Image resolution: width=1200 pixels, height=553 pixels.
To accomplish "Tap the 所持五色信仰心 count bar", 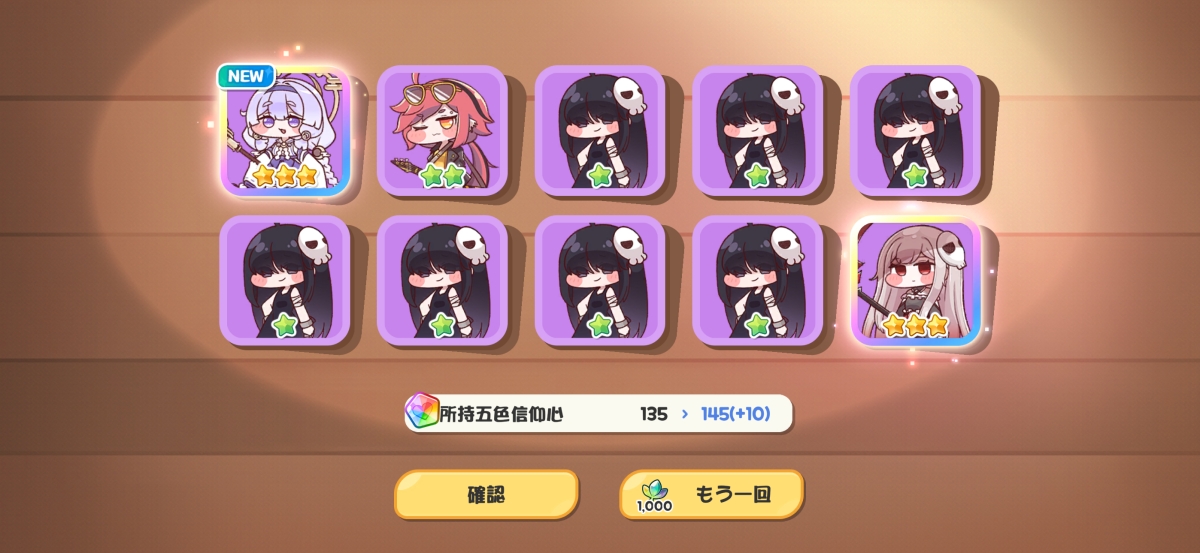I will (599, 413).
